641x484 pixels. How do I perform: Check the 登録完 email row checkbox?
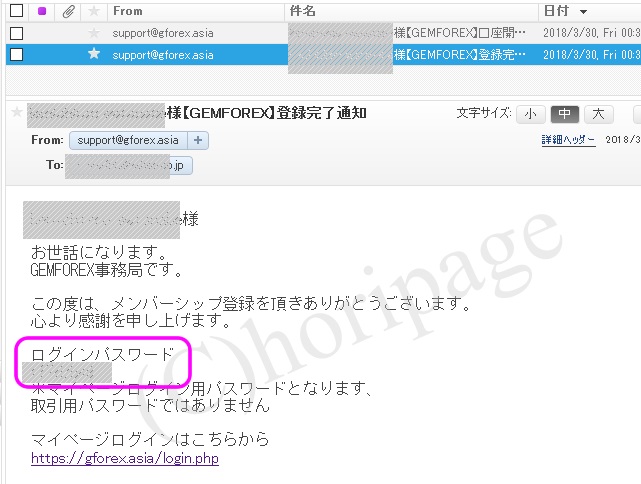16,54
